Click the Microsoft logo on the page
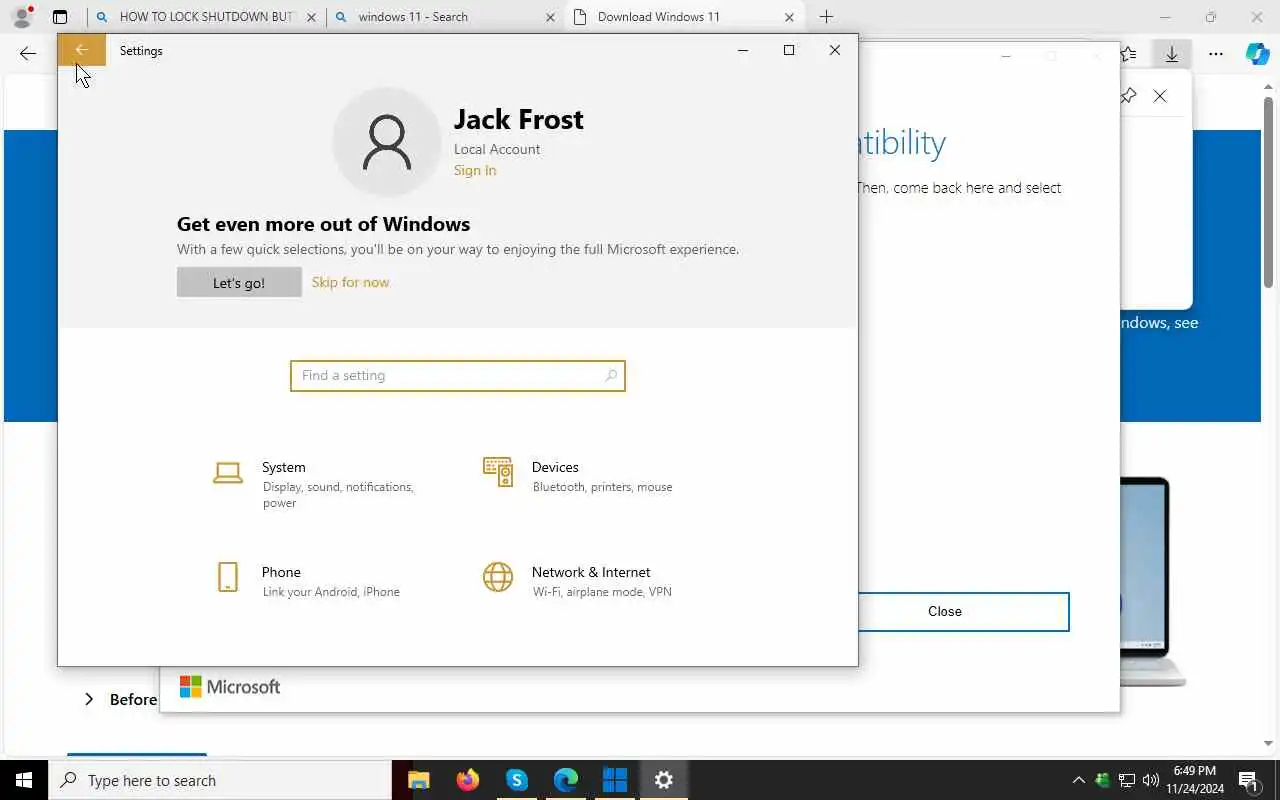This screenshot has height=800, width=1280. [x=230, y=687]
